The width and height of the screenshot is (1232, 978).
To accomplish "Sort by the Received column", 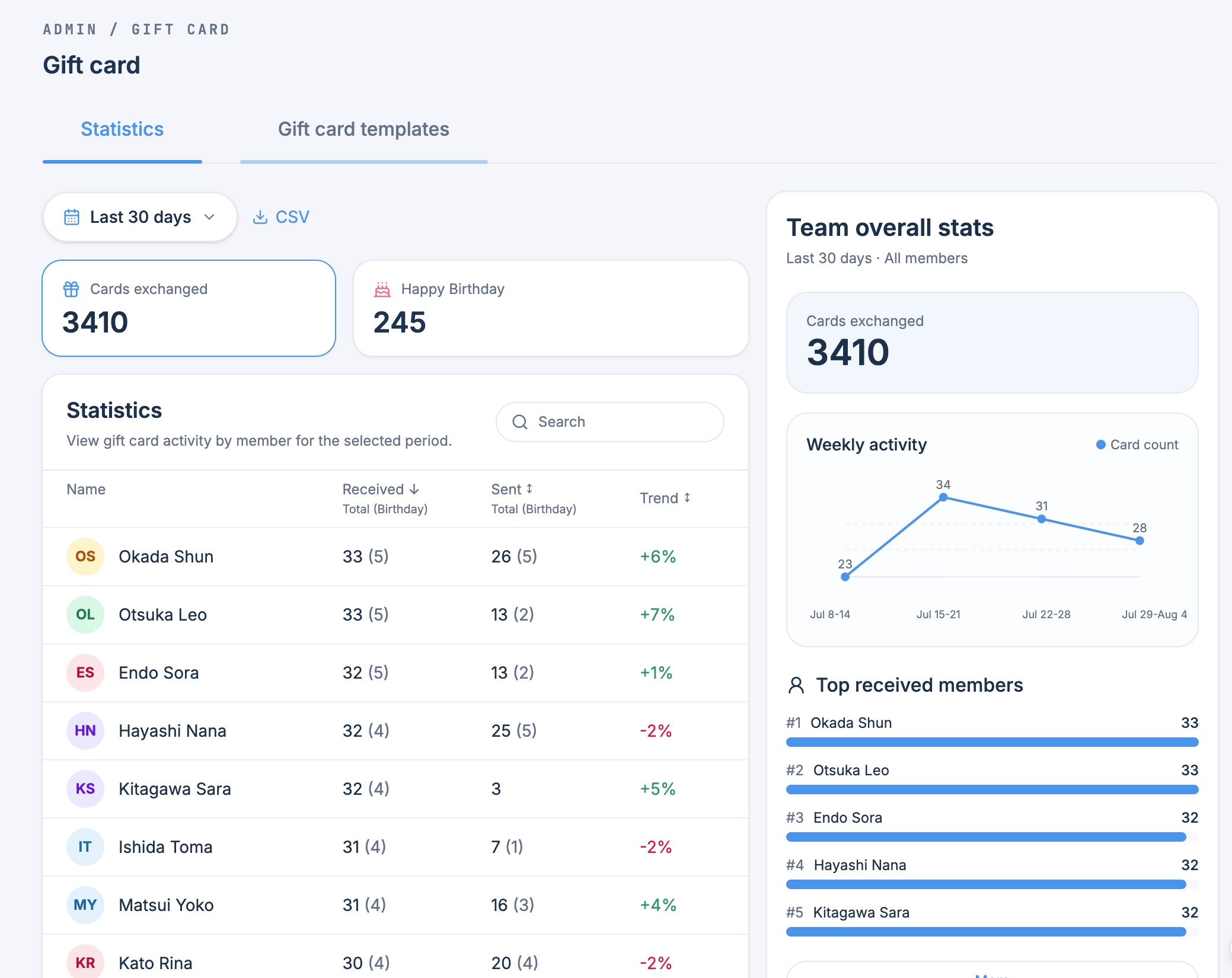I will (381, 490).
